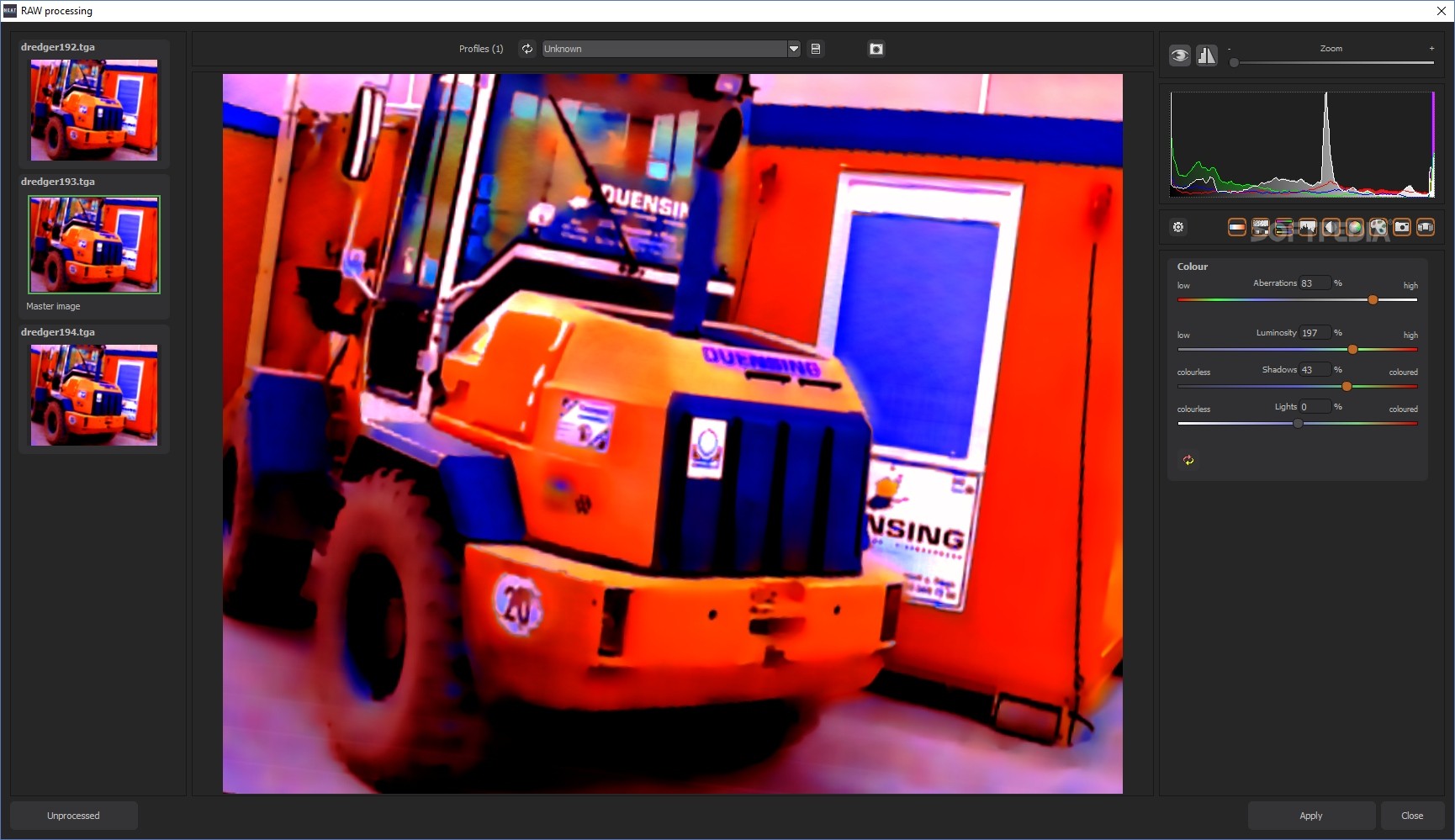Select the white balance gradient icon
The width and height of the screenshot is (1455, 840).
point(1236,227)
